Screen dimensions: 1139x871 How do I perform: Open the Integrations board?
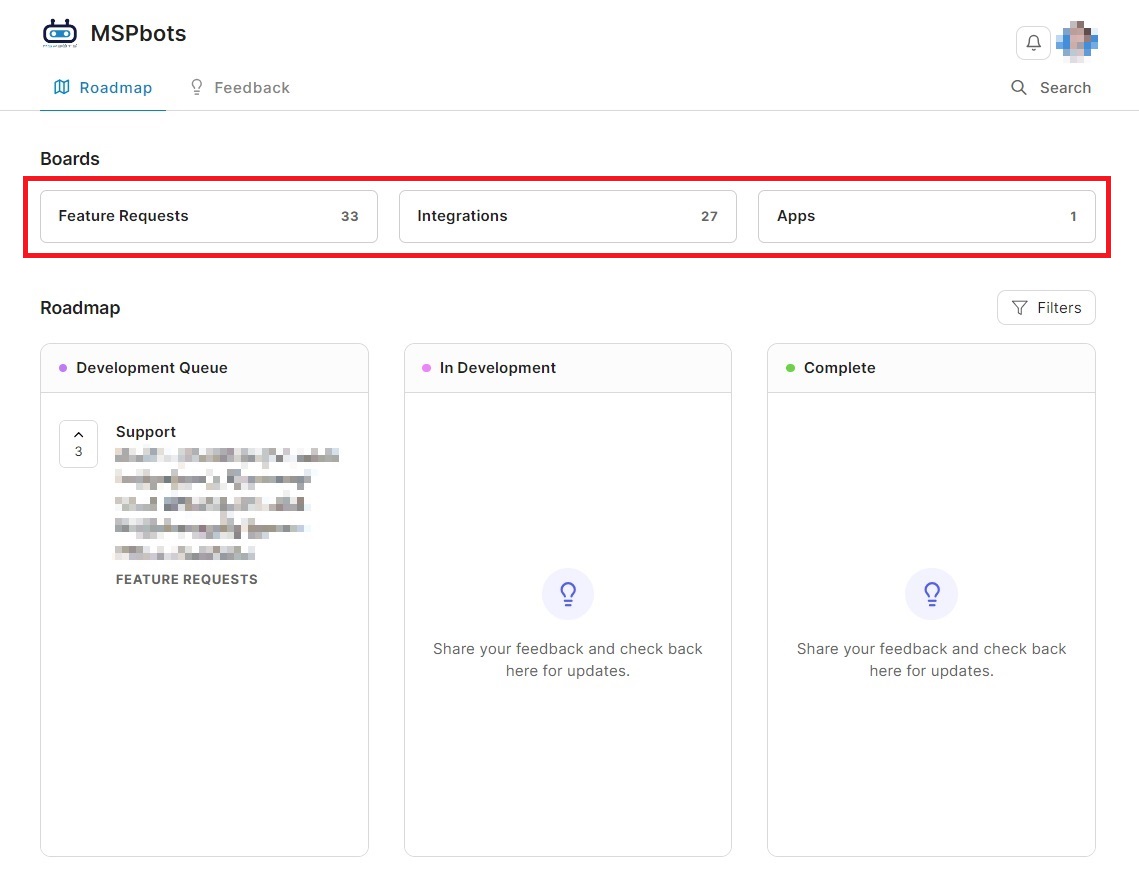tap(567, 216)
